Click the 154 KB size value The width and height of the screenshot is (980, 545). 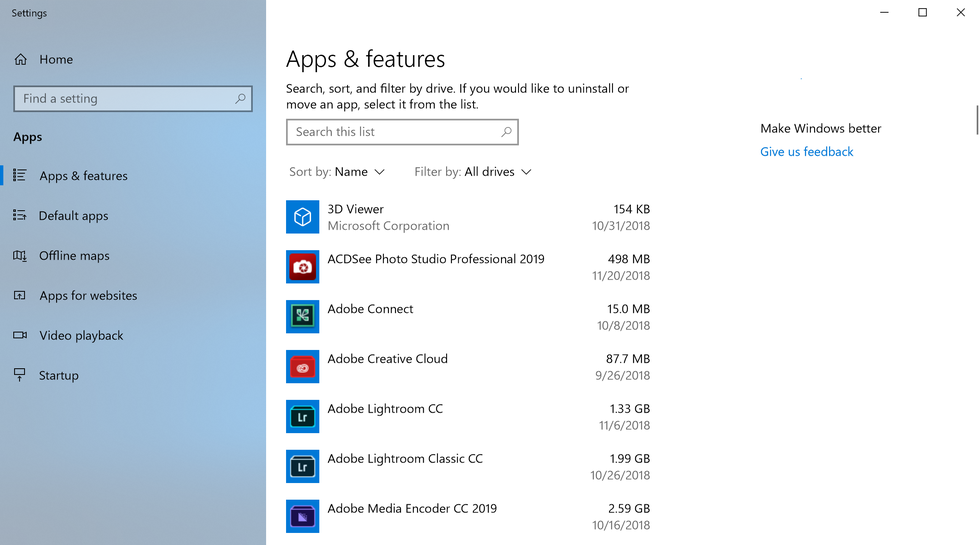tap(631, 209)
